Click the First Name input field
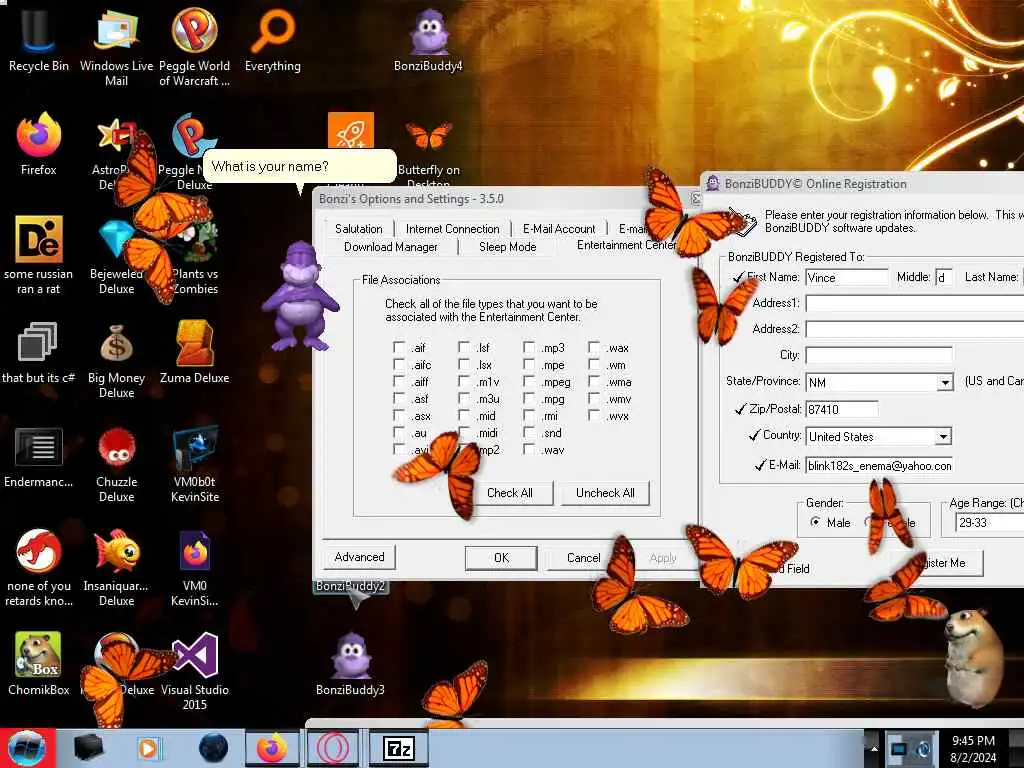 coord(846,278)
